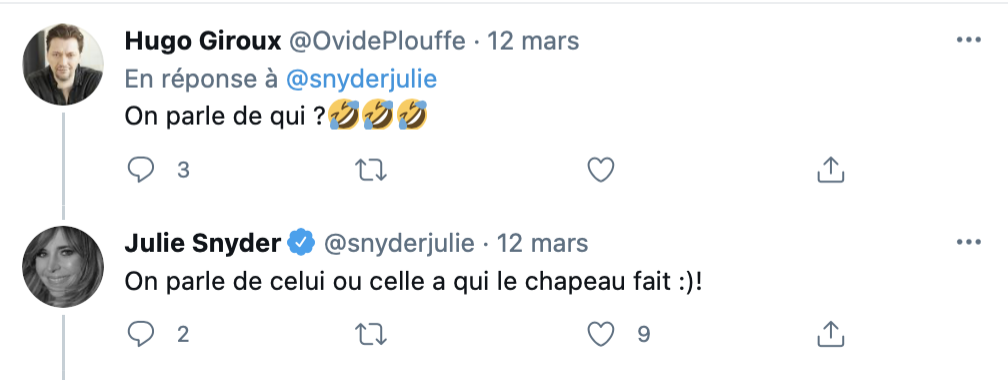The width and height of the screenshot is (1008, 380).
Task: Share Hugo Giroux's tweet
Action: tap(830, 170)
